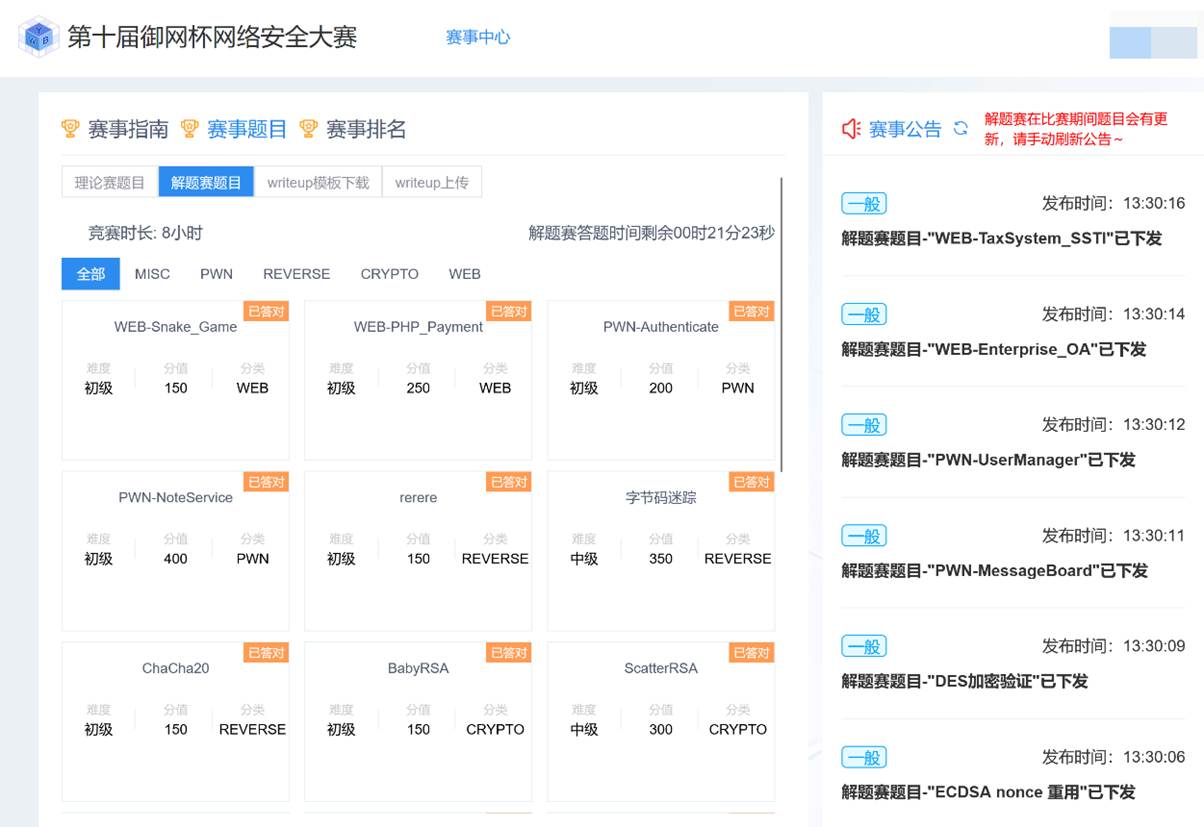Click 一般 tag of the 13:30:14 announcement

click(x=864, y=314)
